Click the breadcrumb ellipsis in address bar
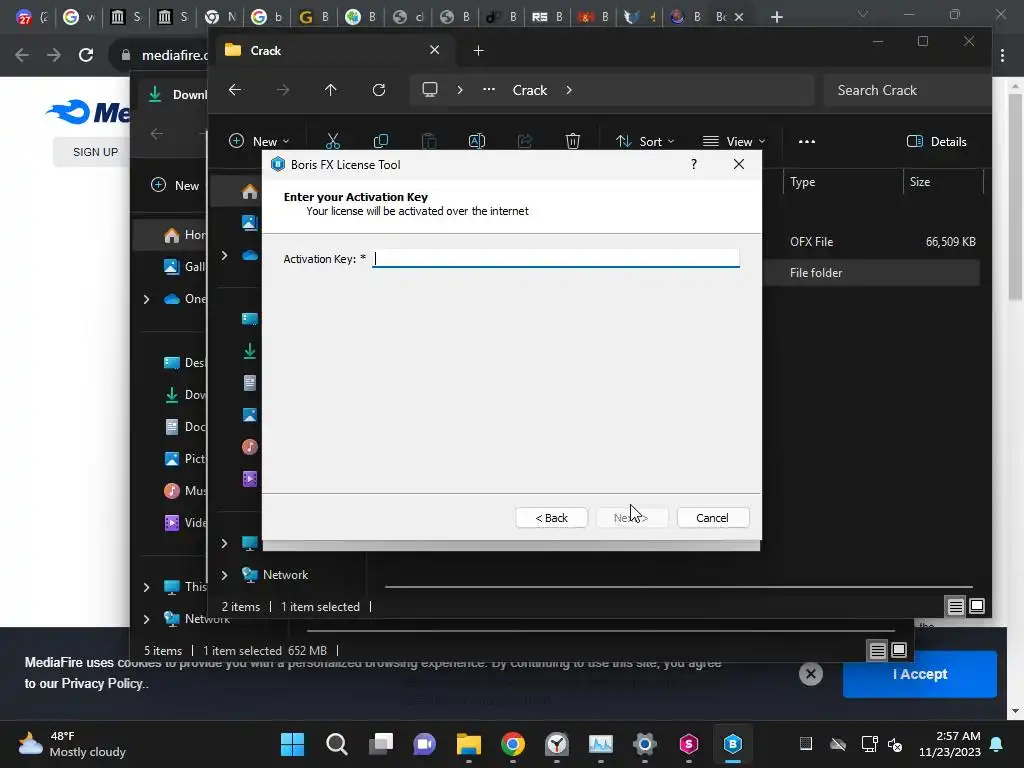 pyautogui.click(x=488, y=90)
